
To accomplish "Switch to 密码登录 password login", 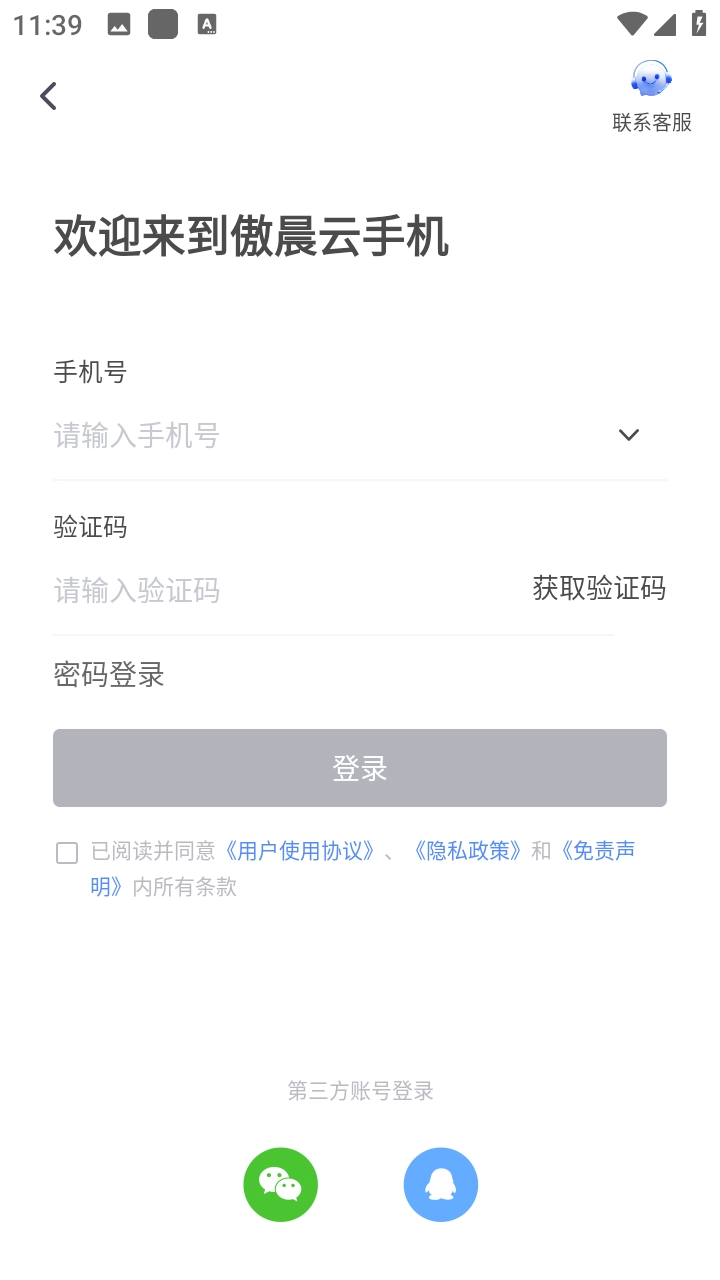I will pyautogui.click(x=109, y=675).
